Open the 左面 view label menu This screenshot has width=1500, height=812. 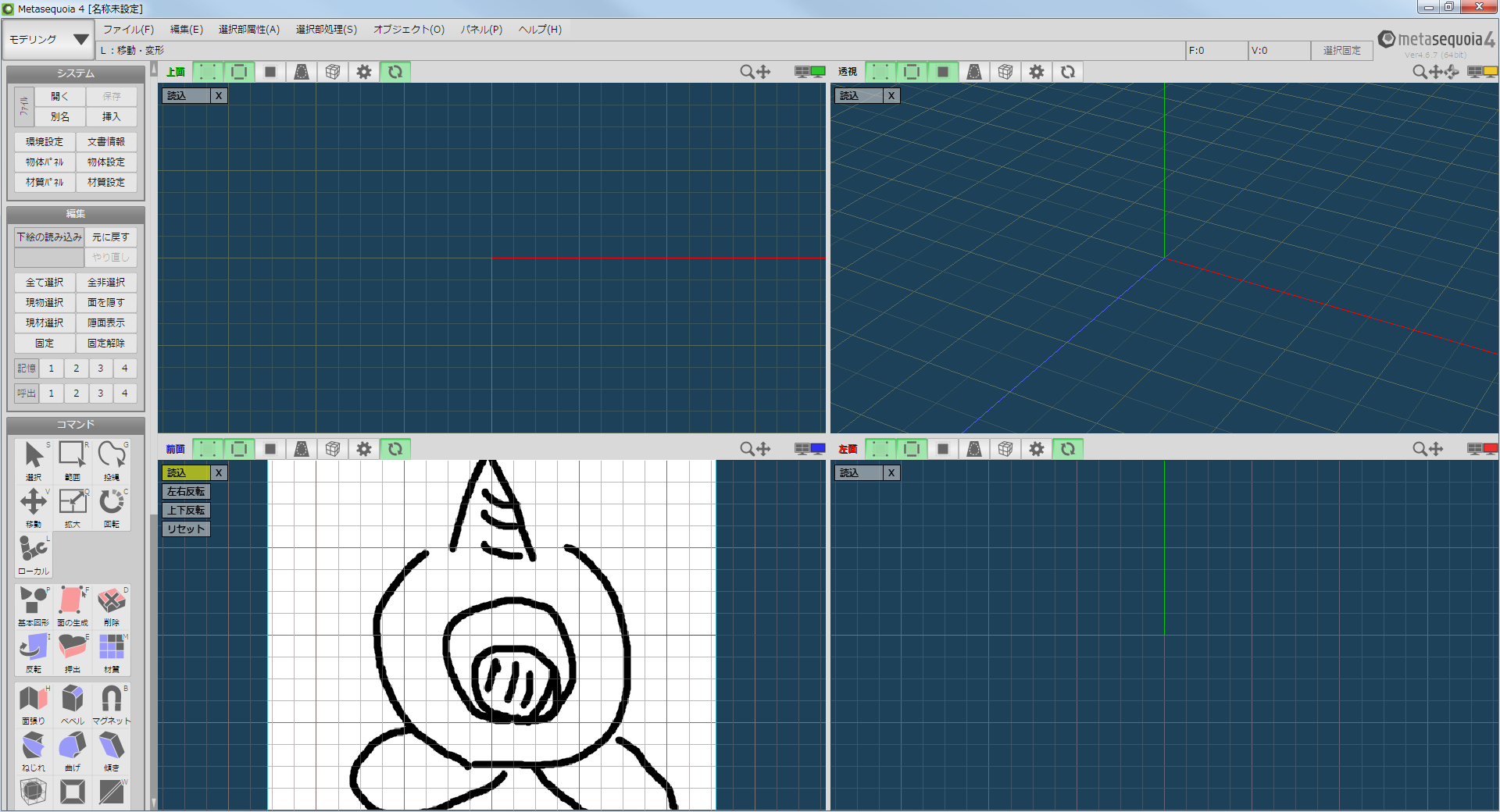[x=848, y=449]
